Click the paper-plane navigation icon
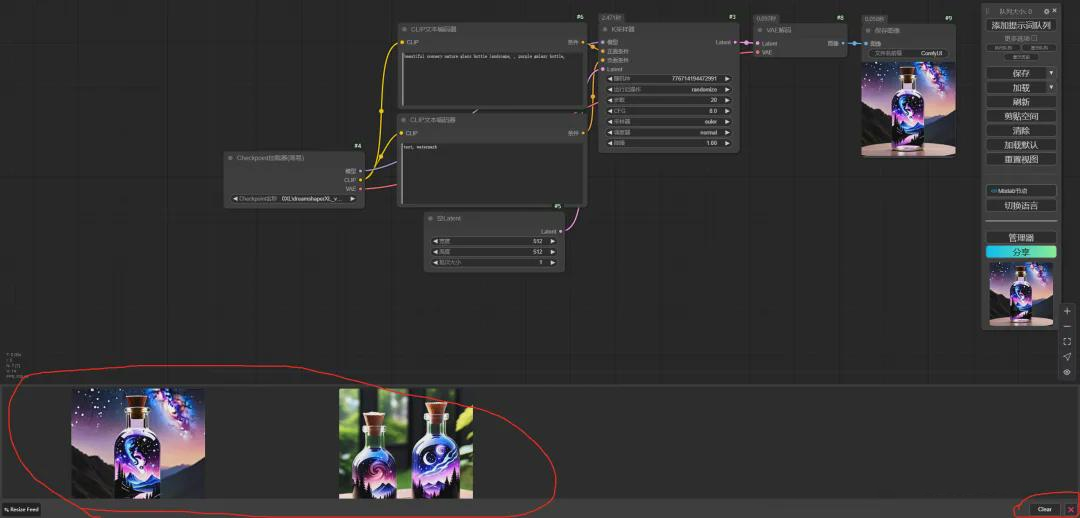This screenshot has width=1080, height=518. coord(1067,357)
